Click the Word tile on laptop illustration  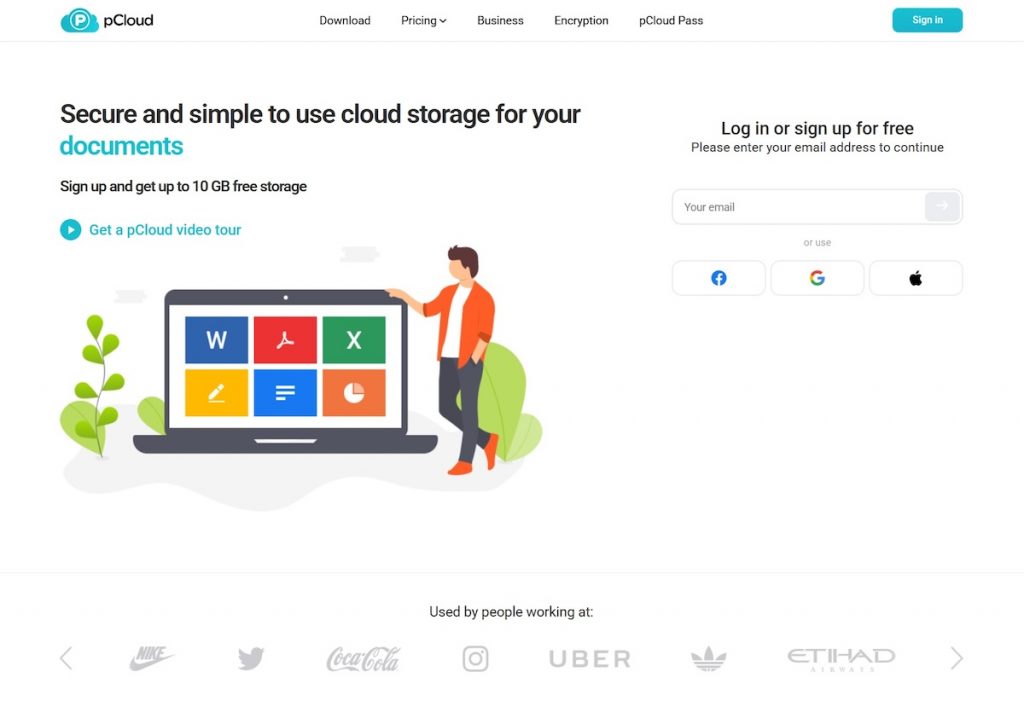coord(216,340)
